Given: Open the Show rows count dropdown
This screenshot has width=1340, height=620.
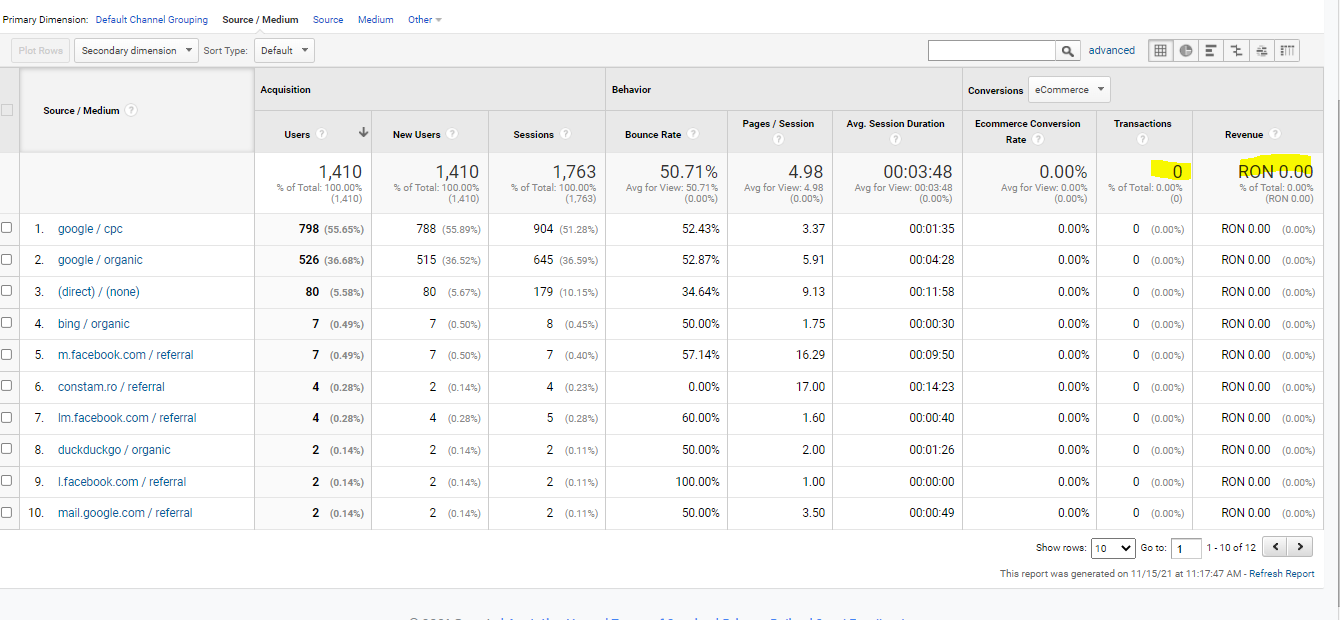Looking at the screenshot, I should click(1113, 548).
